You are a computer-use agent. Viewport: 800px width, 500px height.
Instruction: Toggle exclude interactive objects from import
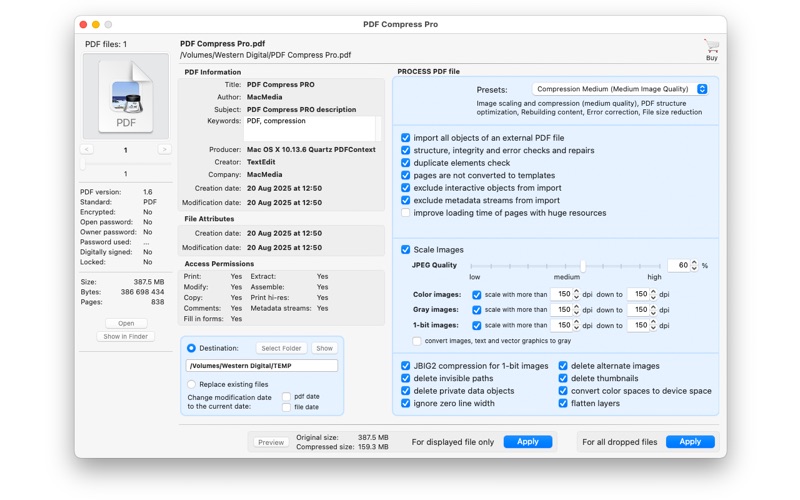(406, 188)
